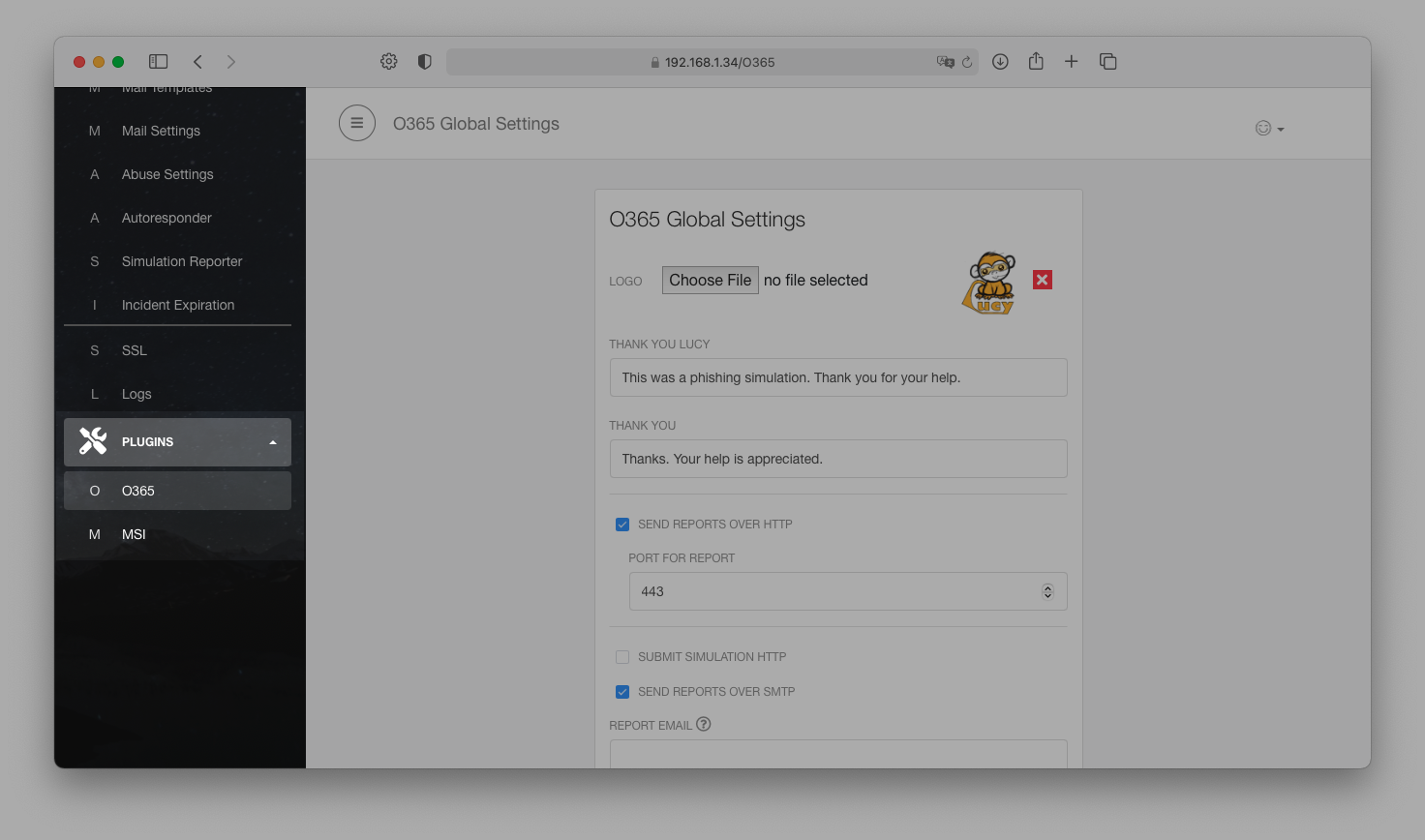The height and width of the screenshot is (840, 1425).
Task: Open Mail Settings in sidebar
Action: 161,131
